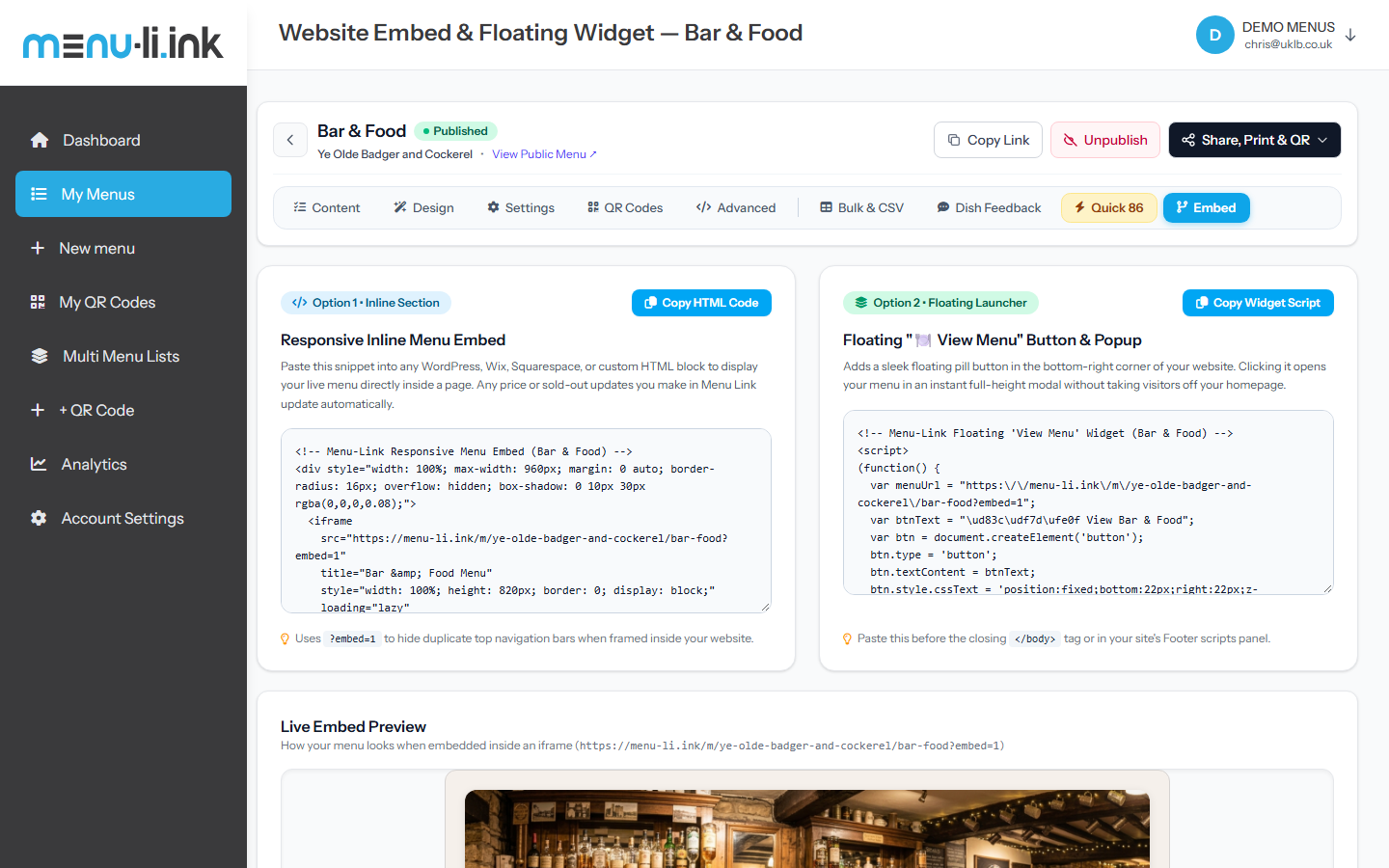Open Dashboard in the sidebar
1389x868 pixels.
(x=123, y=140)
